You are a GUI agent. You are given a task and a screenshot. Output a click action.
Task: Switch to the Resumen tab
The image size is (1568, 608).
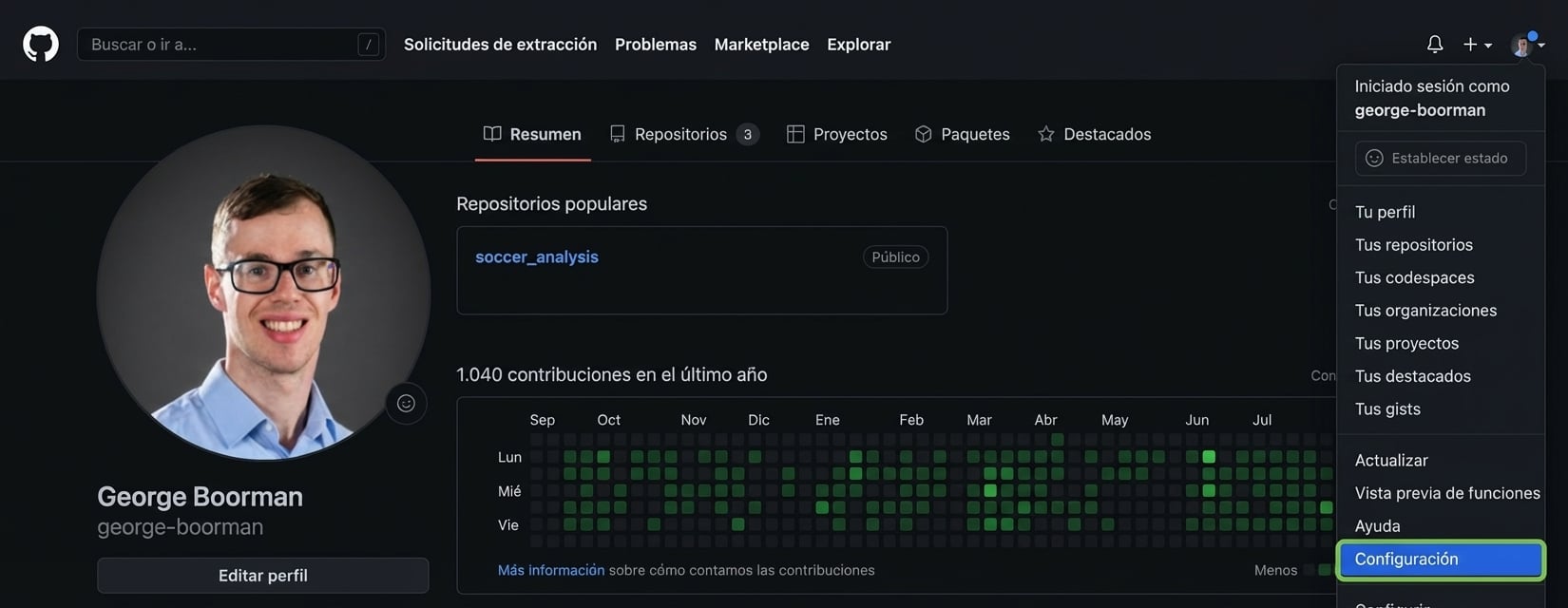pos(532,134)
